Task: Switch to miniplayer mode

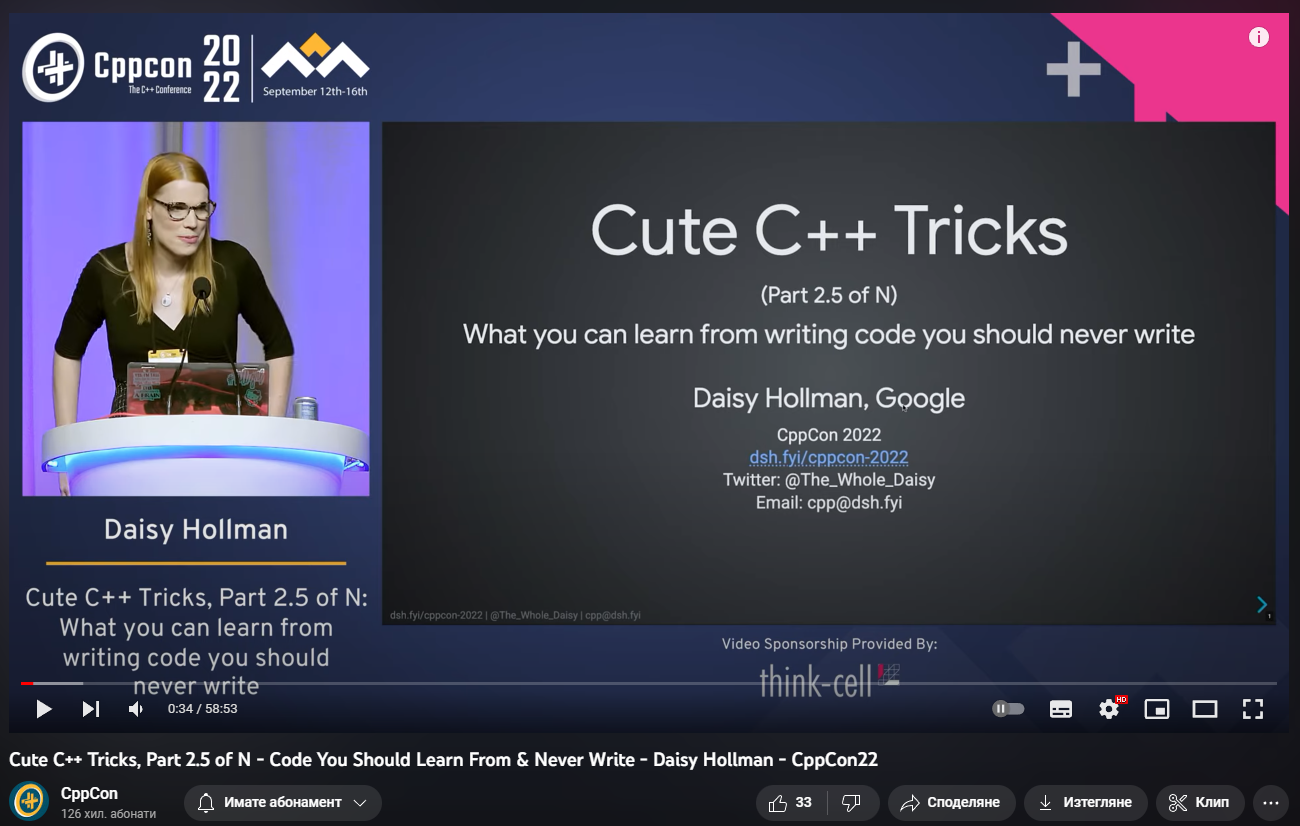Action: pos(1157,709)
